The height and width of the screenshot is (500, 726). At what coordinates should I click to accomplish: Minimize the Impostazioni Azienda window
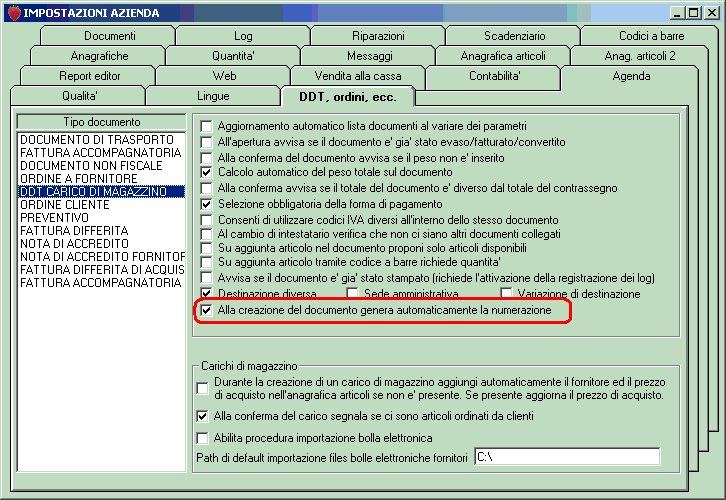pos(678,12)
